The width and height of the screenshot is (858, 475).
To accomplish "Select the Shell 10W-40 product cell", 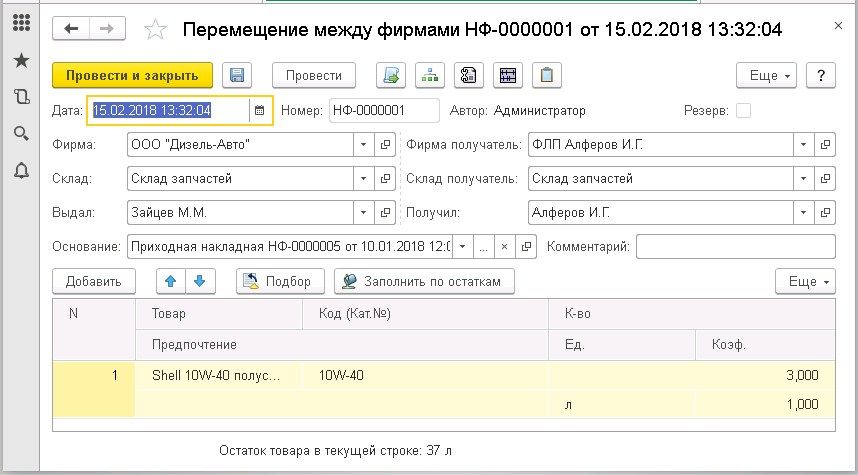I will pos(219,375).
